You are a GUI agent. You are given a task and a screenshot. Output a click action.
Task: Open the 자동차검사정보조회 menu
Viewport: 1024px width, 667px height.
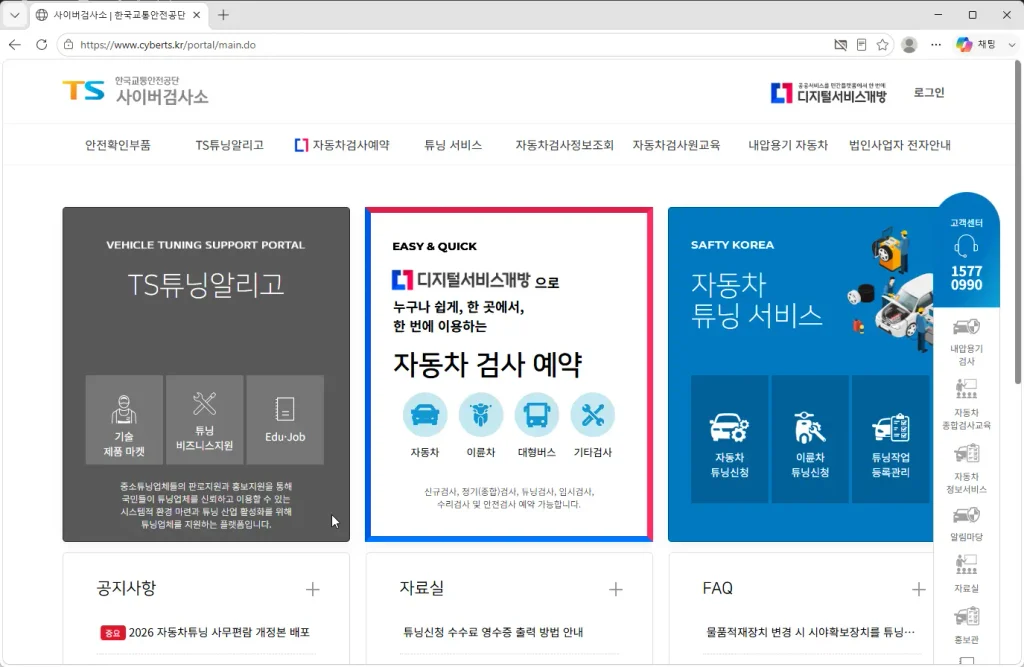pos(564,145)
